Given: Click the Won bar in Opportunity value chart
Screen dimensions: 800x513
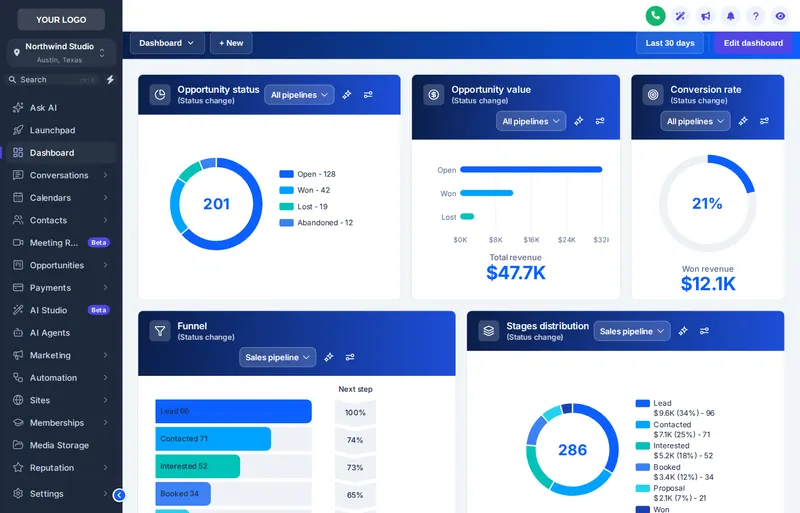Looking at the screenshot, I should [x=486, y=193].
